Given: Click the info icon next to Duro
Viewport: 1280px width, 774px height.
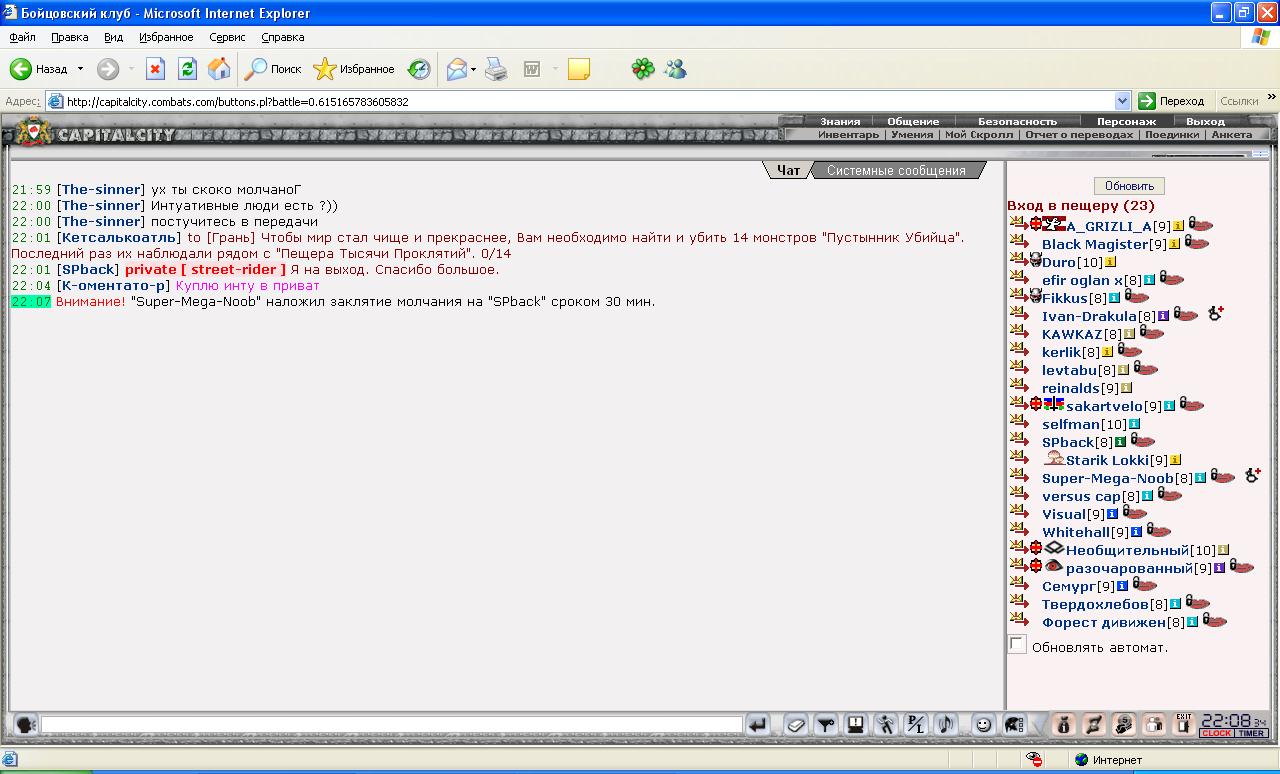Looking at the screenshot, I should 1110,262.
